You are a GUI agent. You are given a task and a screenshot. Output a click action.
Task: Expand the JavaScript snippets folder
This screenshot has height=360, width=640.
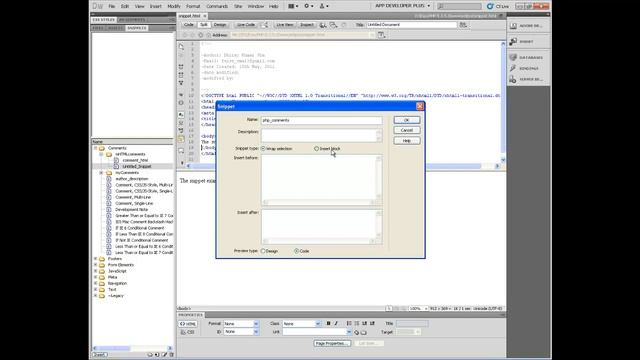point(96,271)
